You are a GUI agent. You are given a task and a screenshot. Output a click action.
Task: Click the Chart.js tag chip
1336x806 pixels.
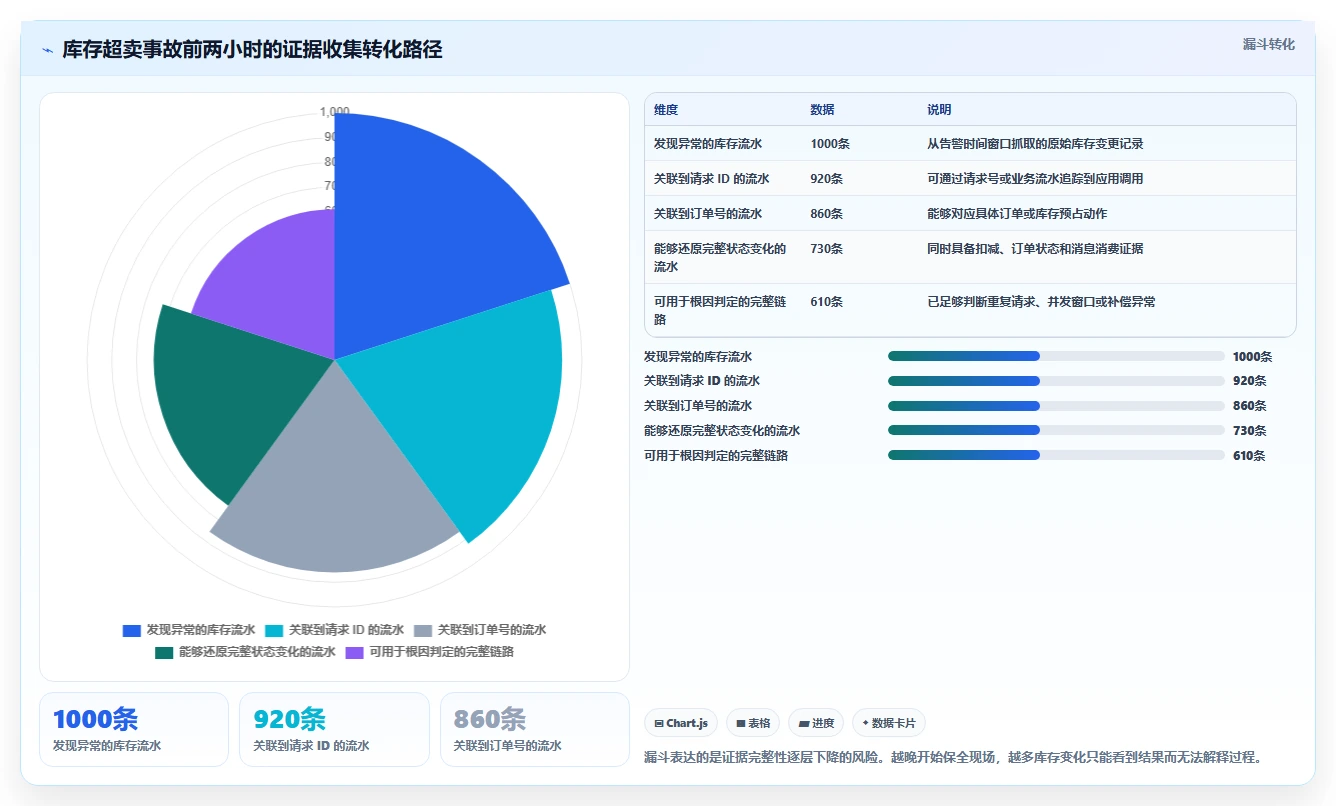tap(681, 723)
